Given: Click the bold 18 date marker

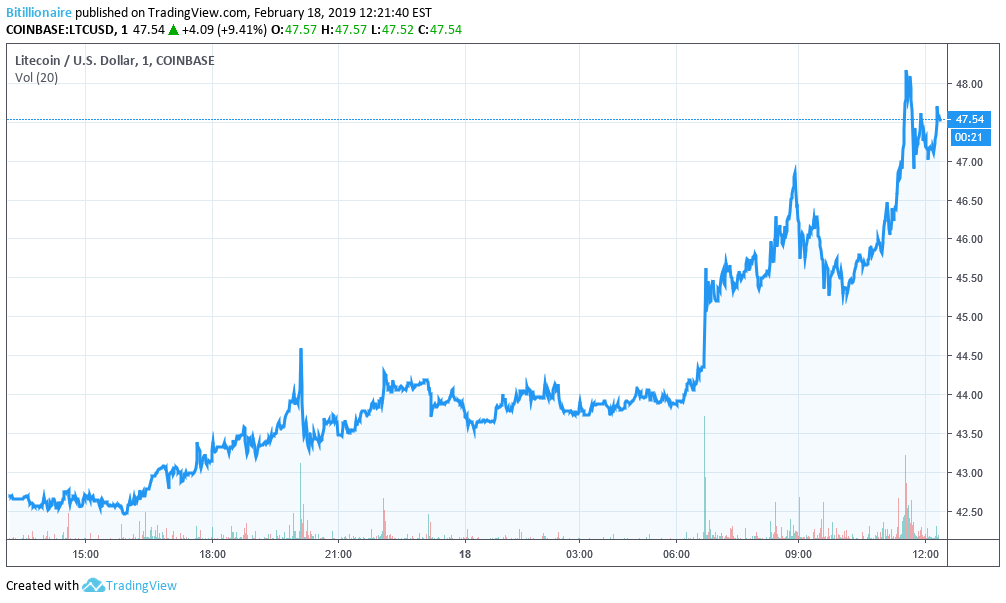Looking at the screenshot, I should [x=464, y=553].
